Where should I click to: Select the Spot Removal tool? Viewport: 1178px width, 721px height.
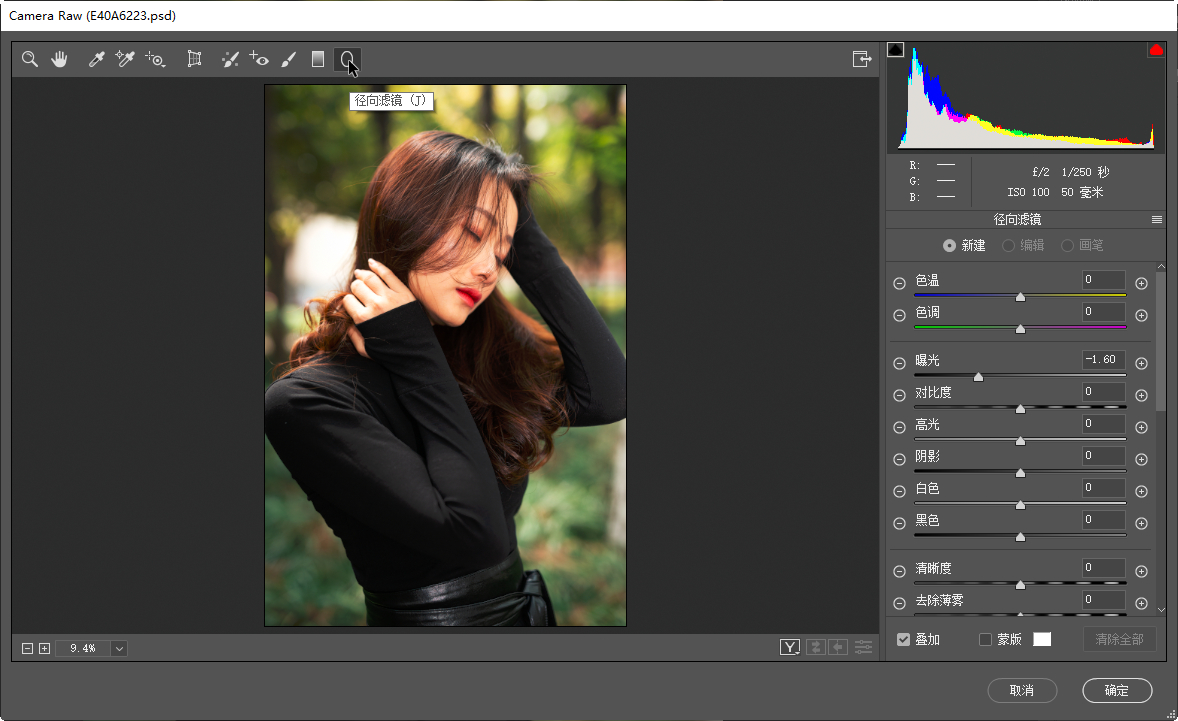230,60
